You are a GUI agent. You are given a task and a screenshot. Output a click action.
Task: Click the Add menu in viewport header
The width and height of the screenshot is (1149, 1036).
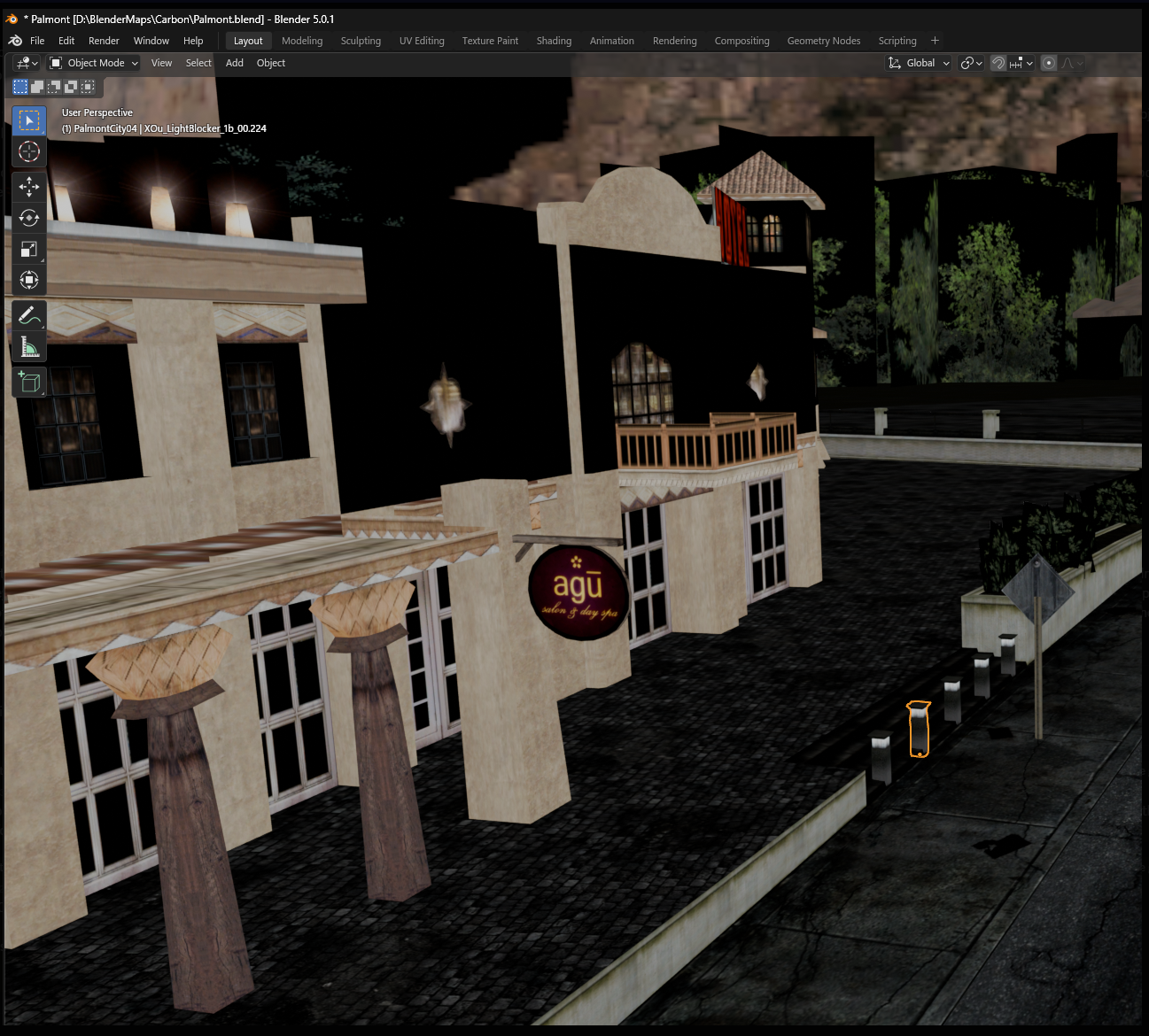234,63
